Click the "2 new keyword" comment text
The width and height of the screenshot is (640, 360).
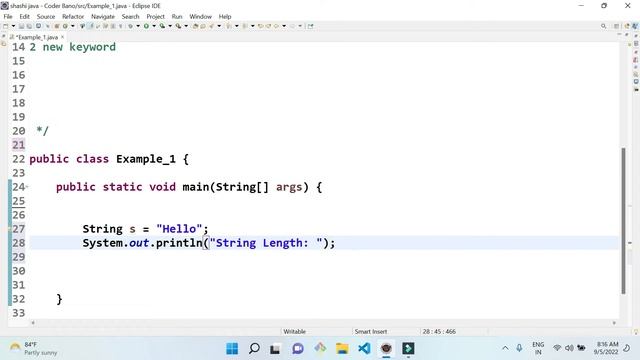(73, 47)
